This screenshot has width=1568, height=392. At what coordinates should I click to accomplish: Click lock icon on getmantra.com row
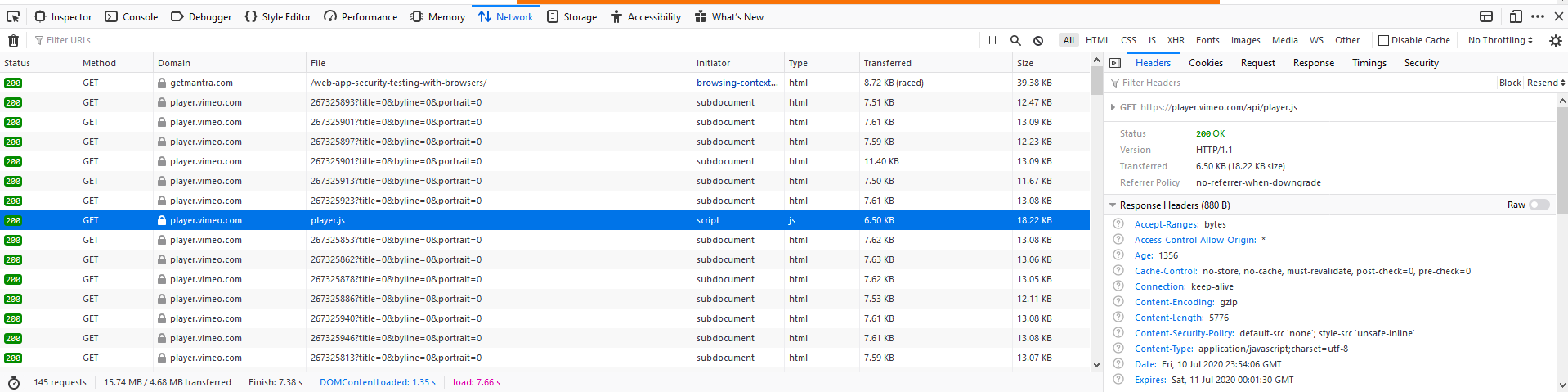pos(162,83)
